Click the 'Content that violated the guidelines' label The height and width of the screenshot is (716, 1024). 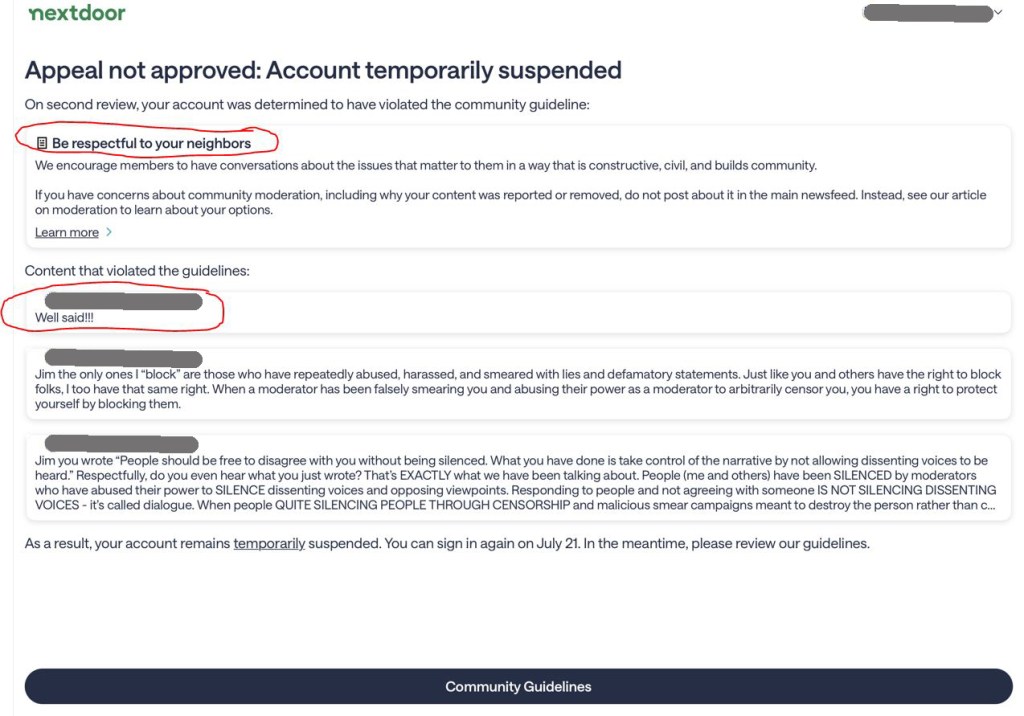coord(137,270)
